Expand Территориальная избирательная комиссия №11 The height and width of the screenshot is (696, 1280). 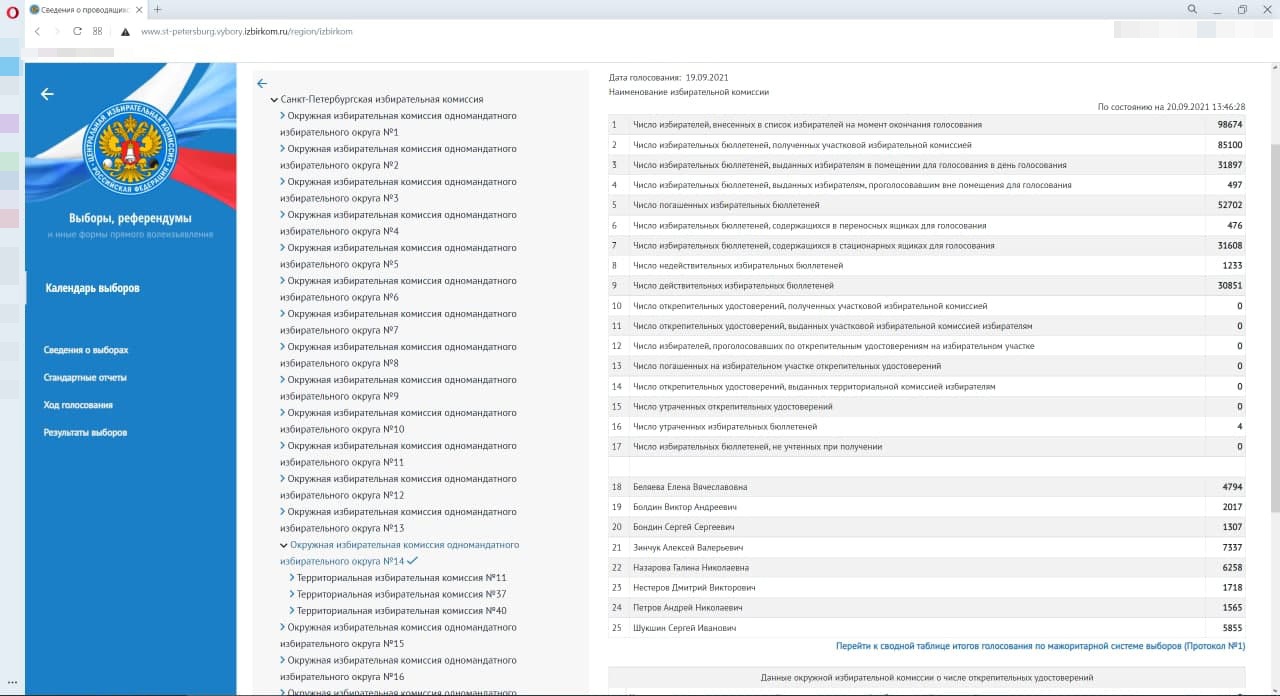(292, 578)
